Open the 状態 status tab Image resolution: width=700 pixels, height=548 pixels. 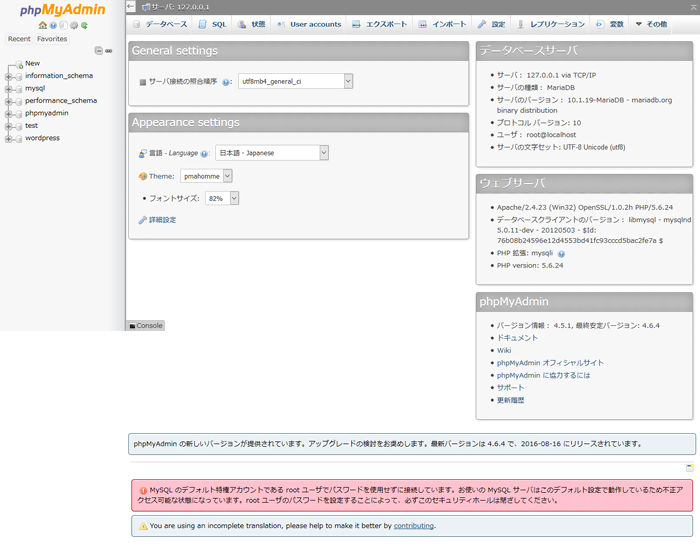[251, 24]
